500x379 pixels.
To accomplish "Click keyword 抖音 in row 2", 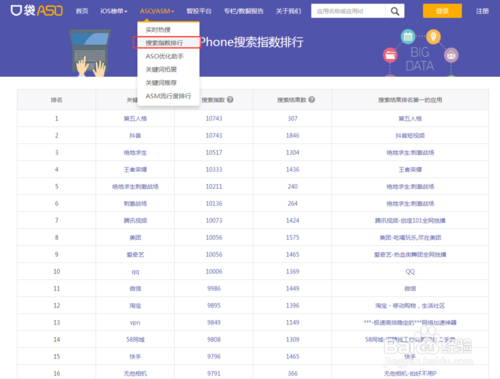I will pyautogui.click(x=135, y=135).
